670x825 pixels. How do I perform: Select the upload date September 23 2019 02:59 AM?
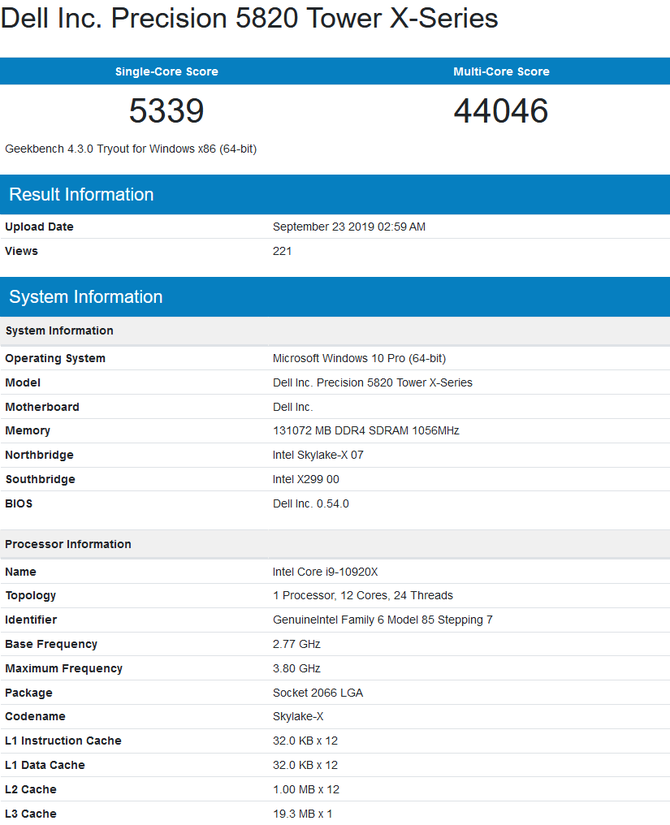349,227
